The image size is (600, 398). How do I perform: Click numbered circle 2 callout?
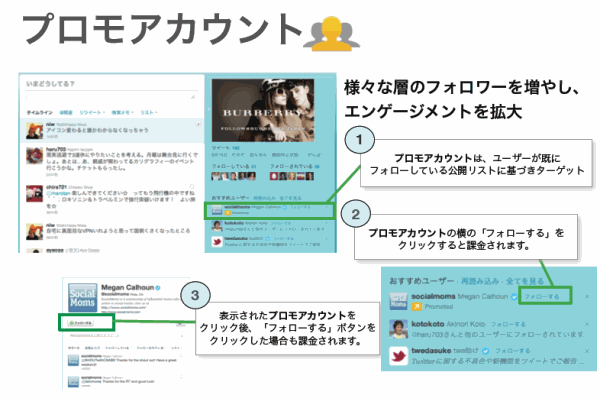point(355,214)
